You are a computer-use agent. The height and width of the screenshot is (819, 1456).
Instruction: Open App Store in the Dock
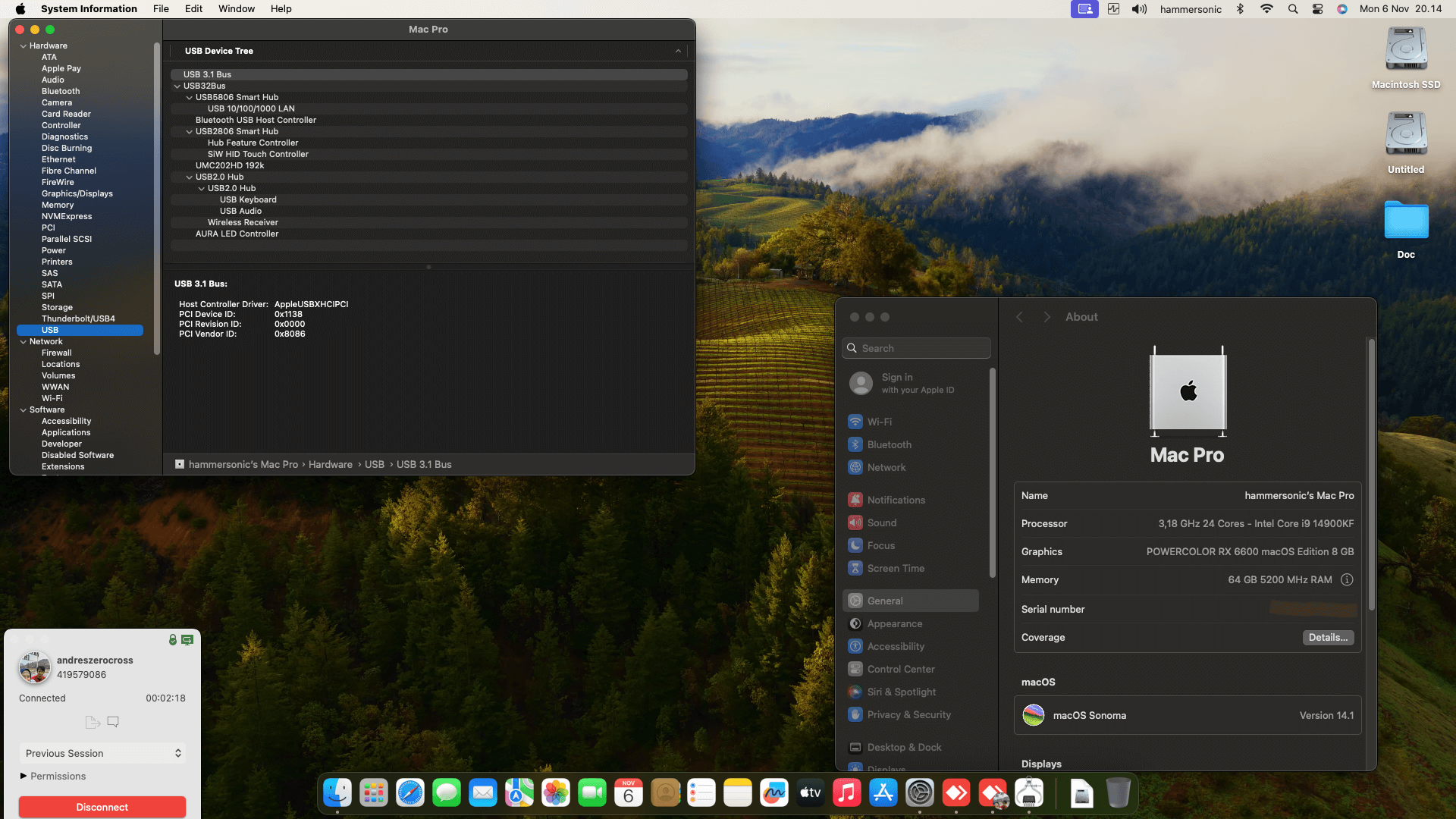click(x=883, y=793)
